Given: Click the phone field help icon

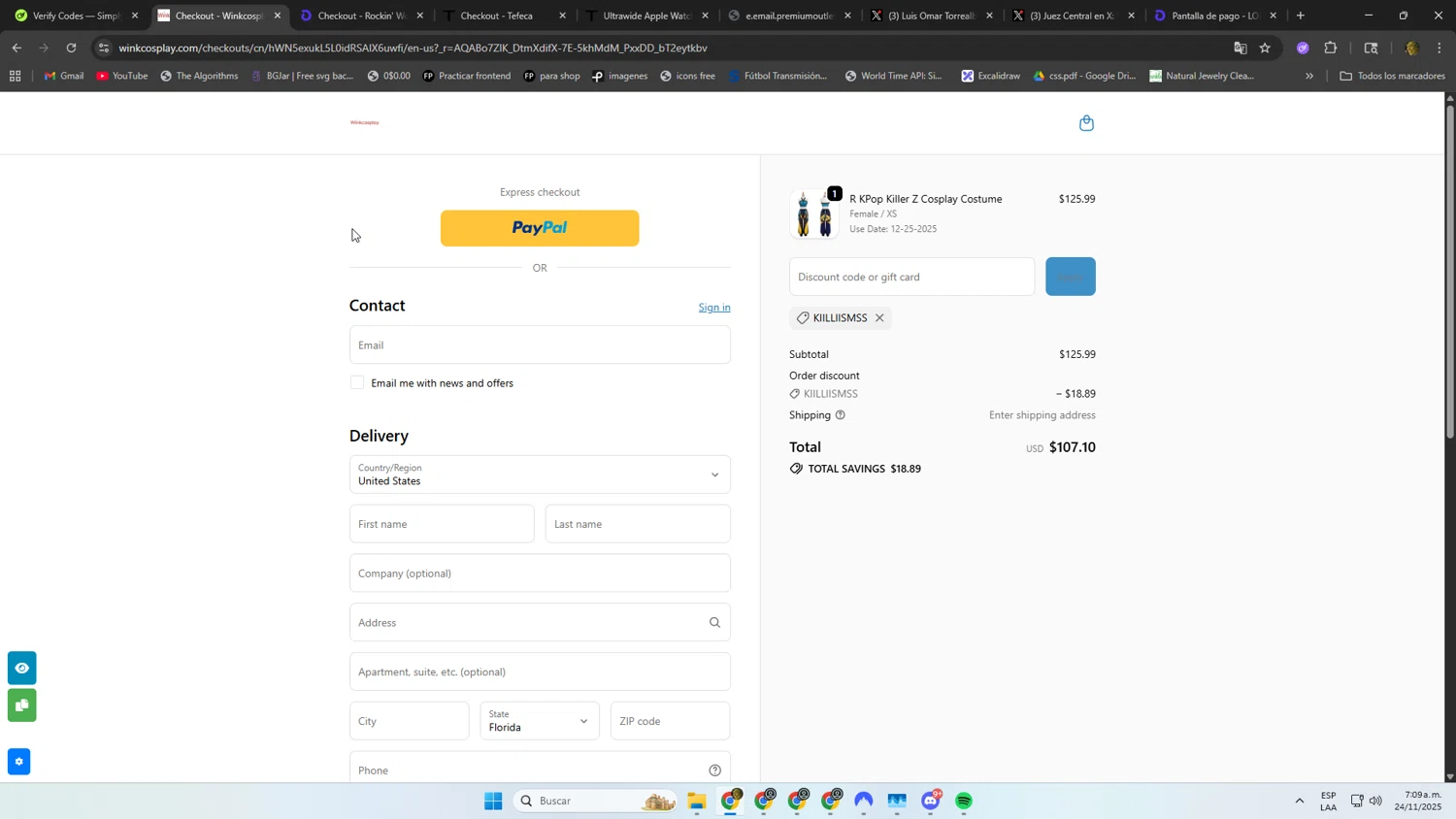Looking at the screenshot, I should coord(714,770).
